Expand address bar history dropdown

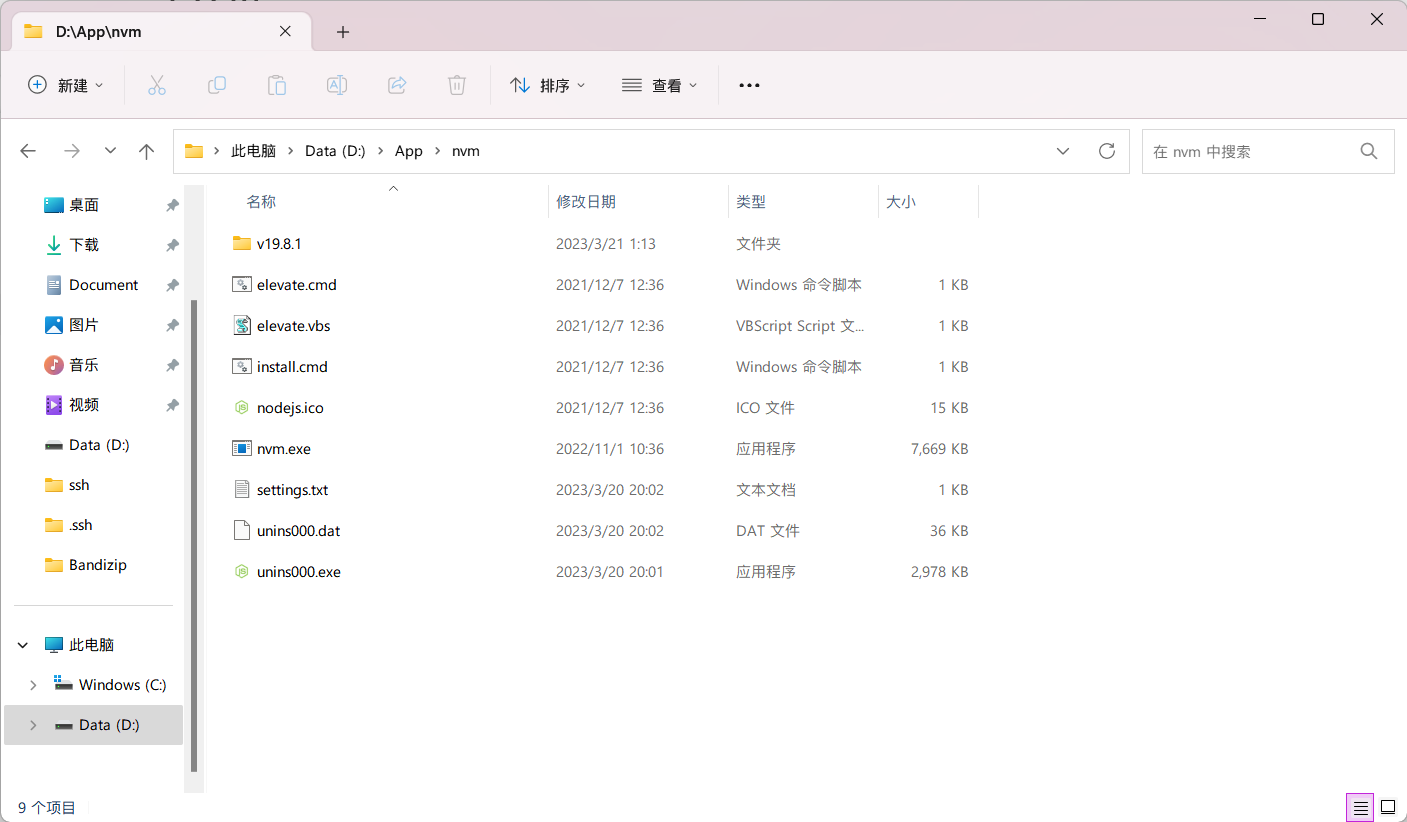tap(1062, 151)
